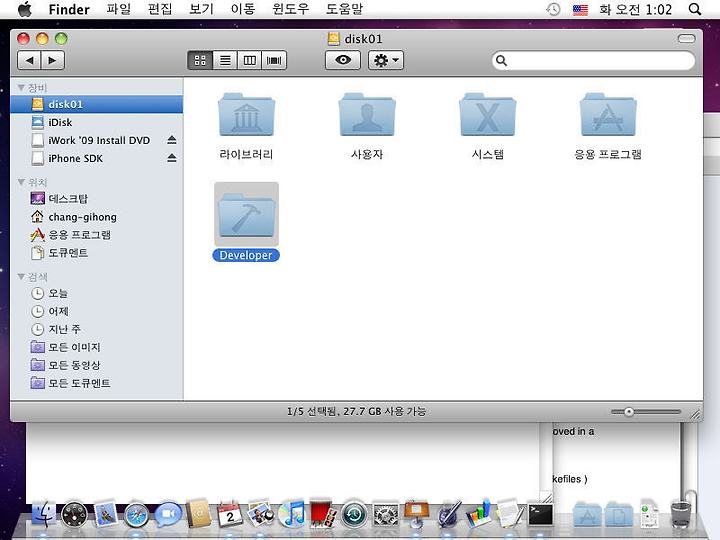The height and width of the screenshot is (540, 720).
Task: Open Dashboard from the Dock
Action: [74, 514]
